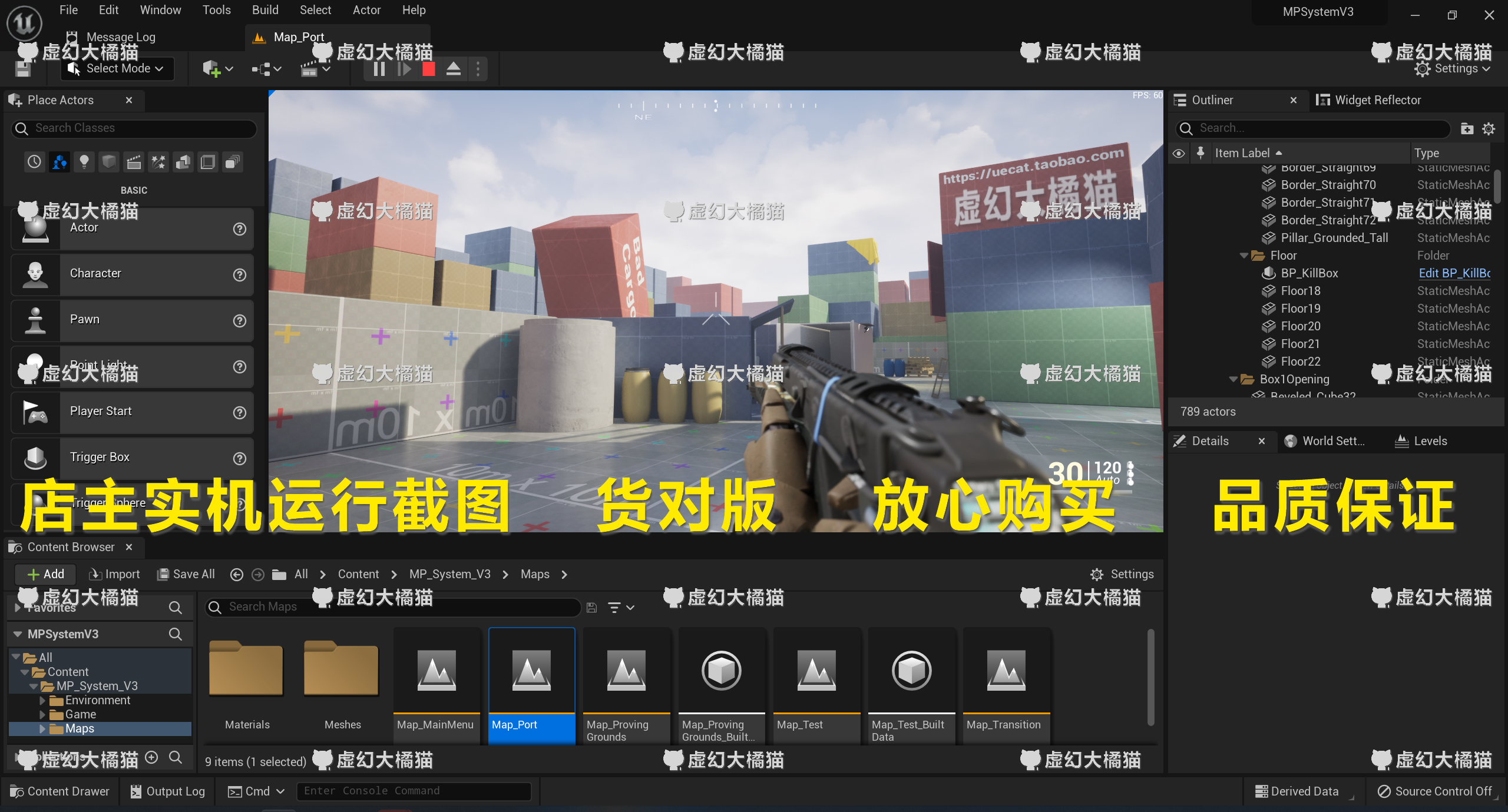Open Content Browser Settings button
This screenshot has width=1508, height=812.
click(1122, 574)
